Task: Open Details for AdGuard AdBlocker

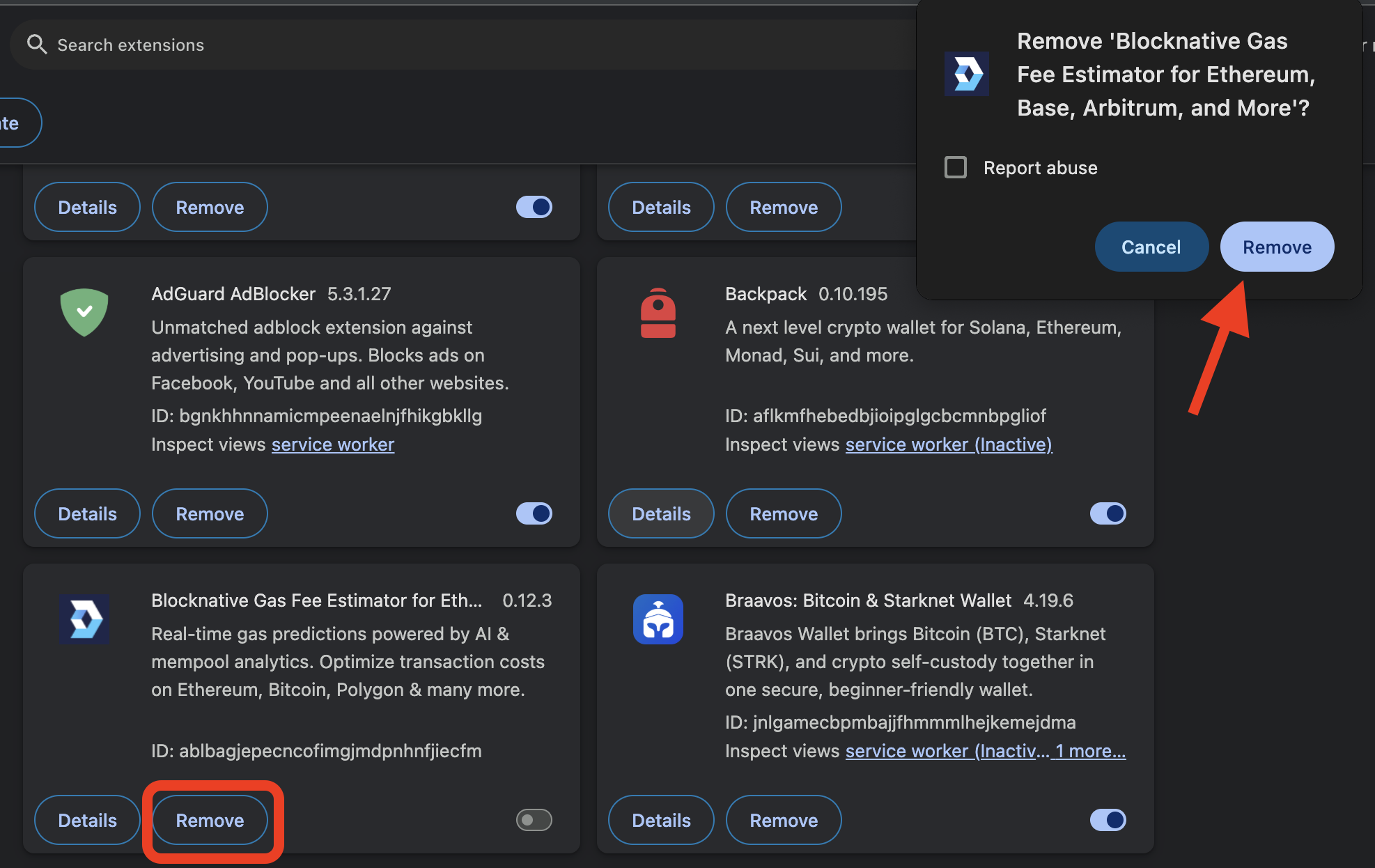Action: tap(87, 513)
